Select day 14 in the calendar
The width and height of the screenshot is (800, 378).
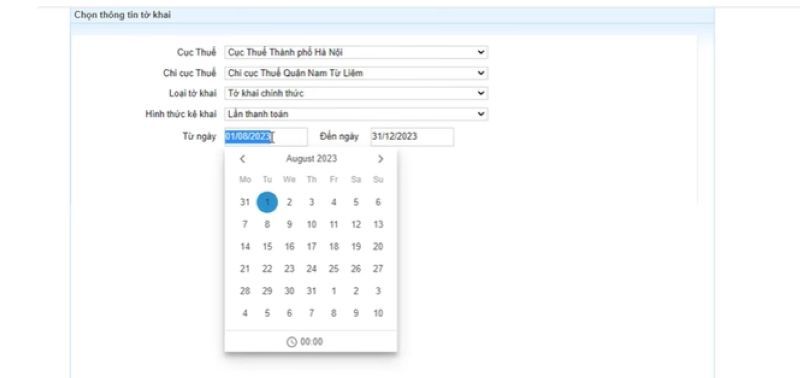click(x=245, y=246)
